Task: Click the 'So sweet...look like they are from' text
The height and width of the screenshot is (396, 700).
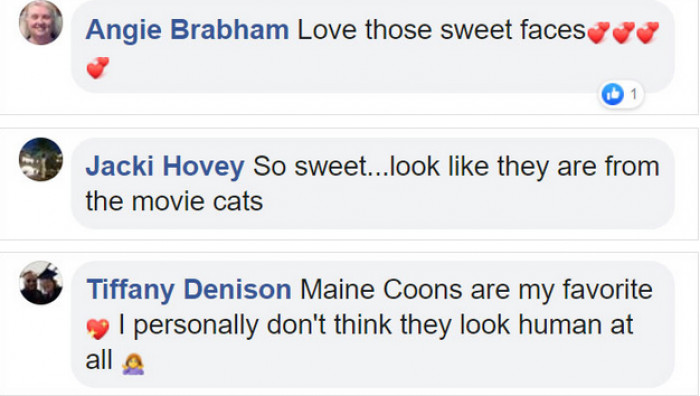Action: coord(456,166)
